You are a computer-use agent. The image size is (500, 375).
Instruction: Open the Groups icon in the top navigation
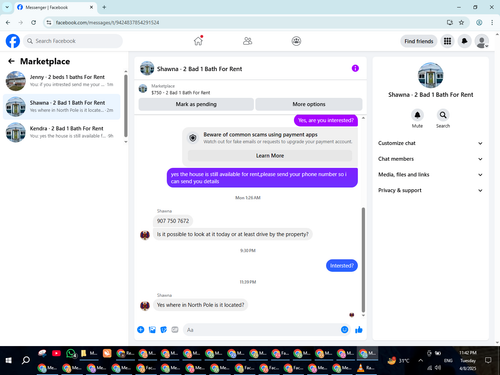296,41
